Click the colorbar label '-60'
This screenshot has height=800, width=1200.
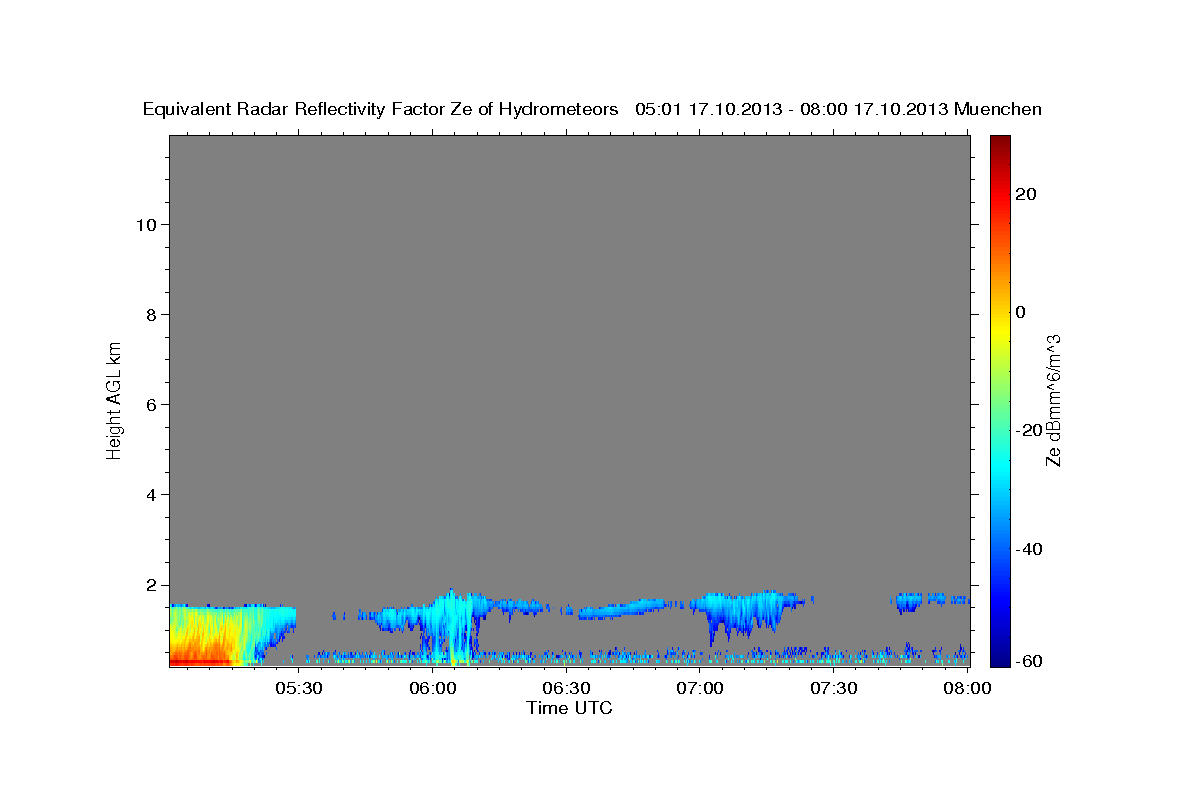click(1028, 661)
